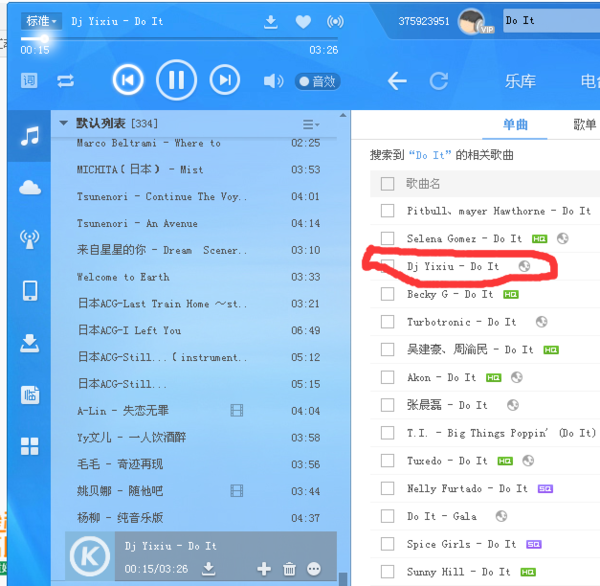Favorite the playing song with heart icon
The image size is (600, 586).
303,22
